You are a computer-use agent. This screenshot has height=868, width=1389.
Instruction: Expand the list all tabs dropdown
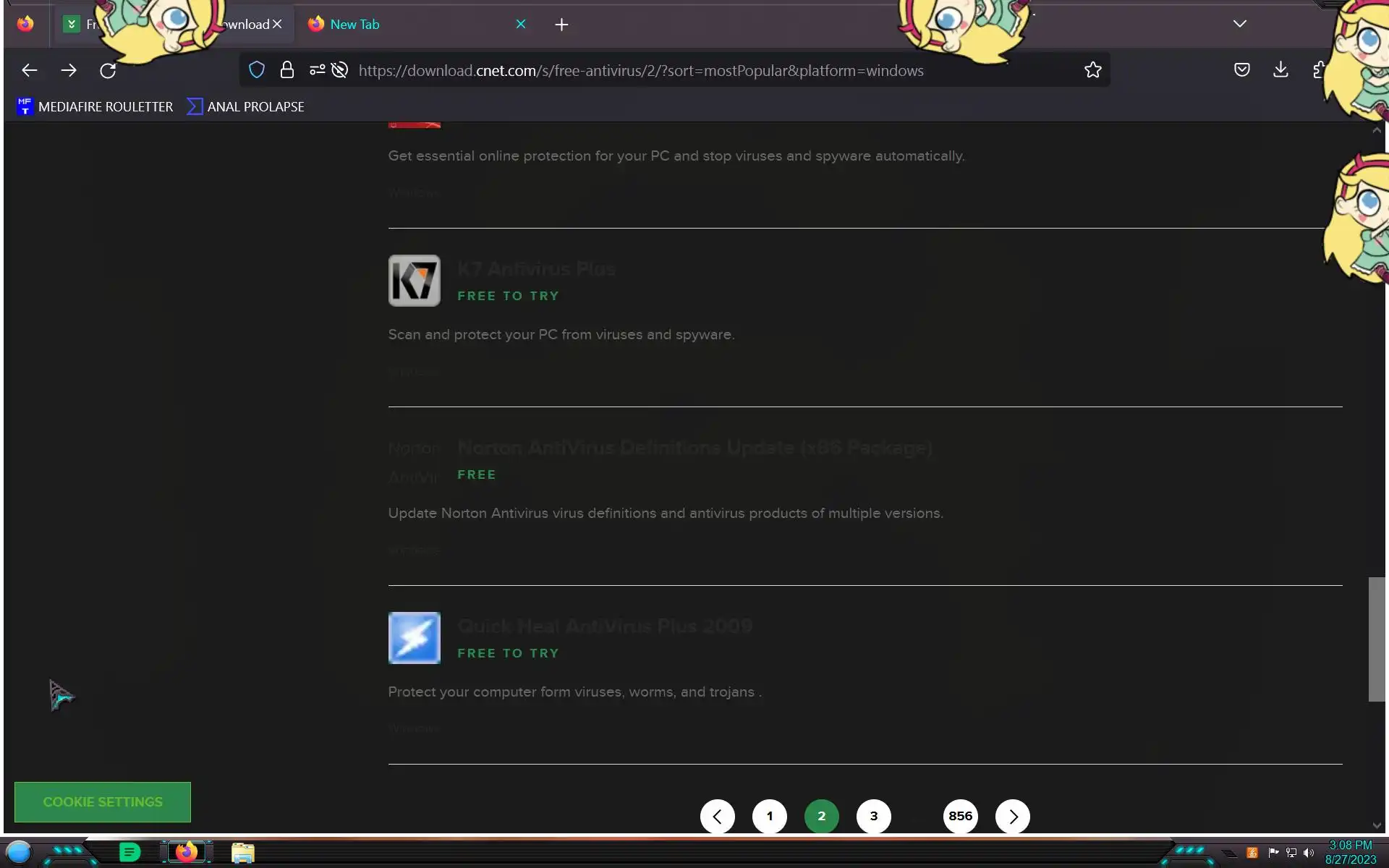click(1239, 24)
